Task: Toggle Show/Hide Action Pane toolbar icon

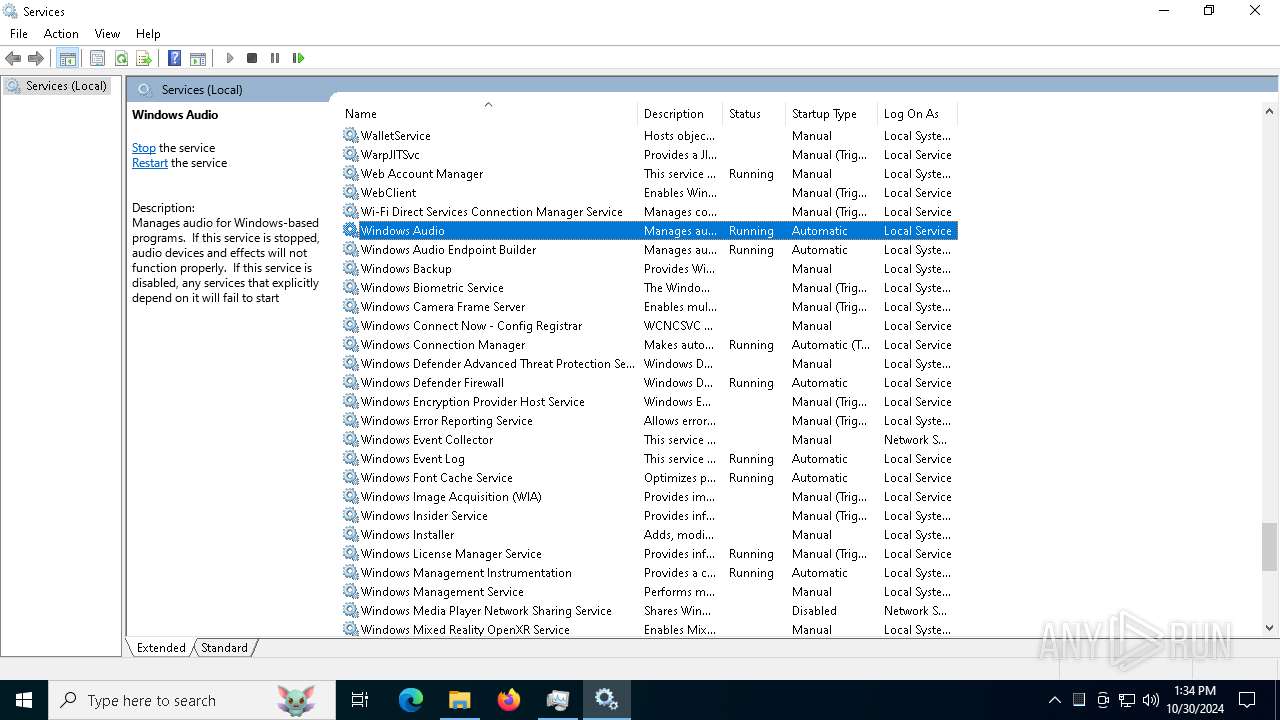Action: pyautogui.click(x=198, y=58)
